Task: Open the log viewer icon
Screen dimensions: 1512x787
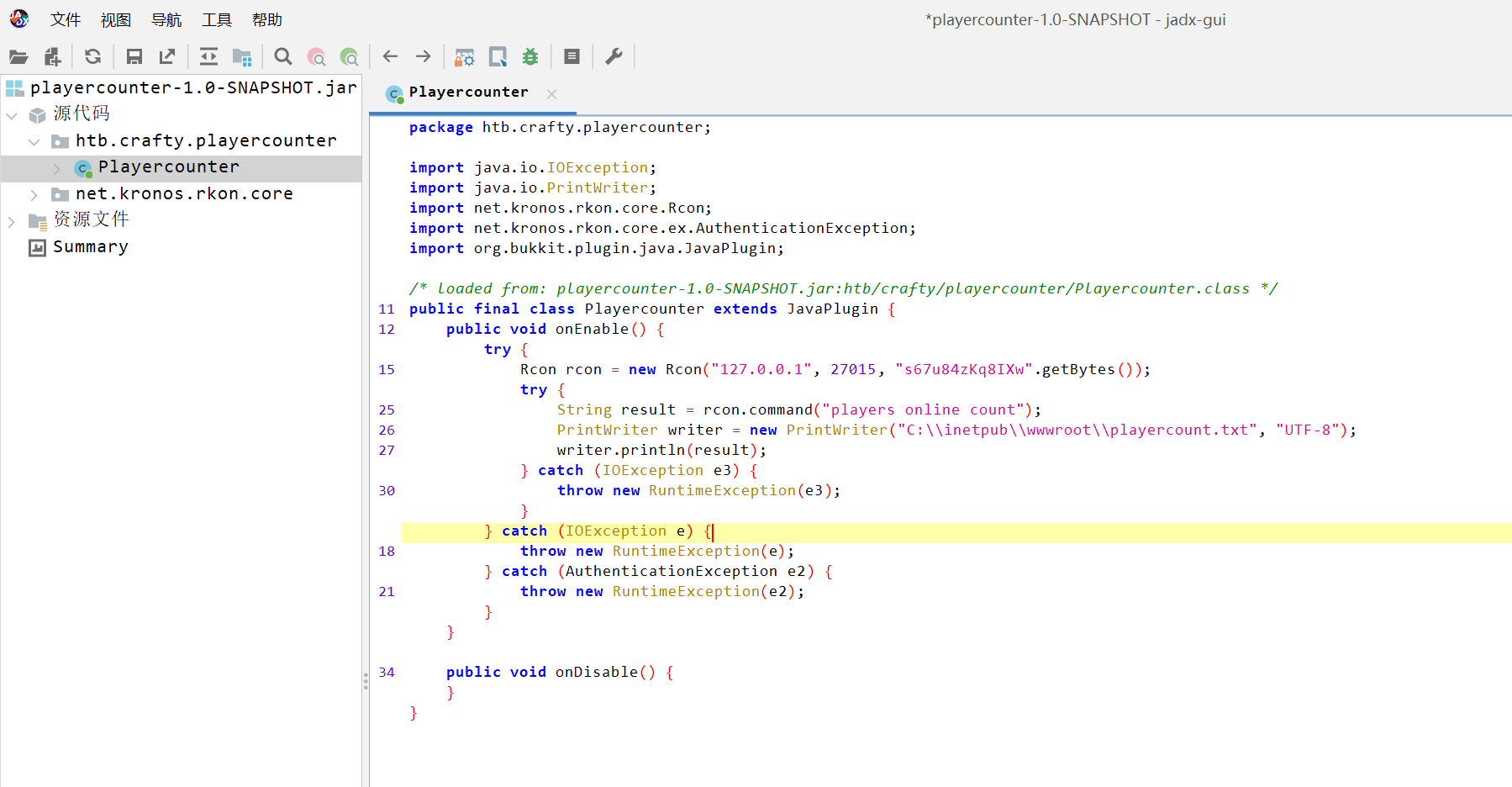Action: coord(572,56)
